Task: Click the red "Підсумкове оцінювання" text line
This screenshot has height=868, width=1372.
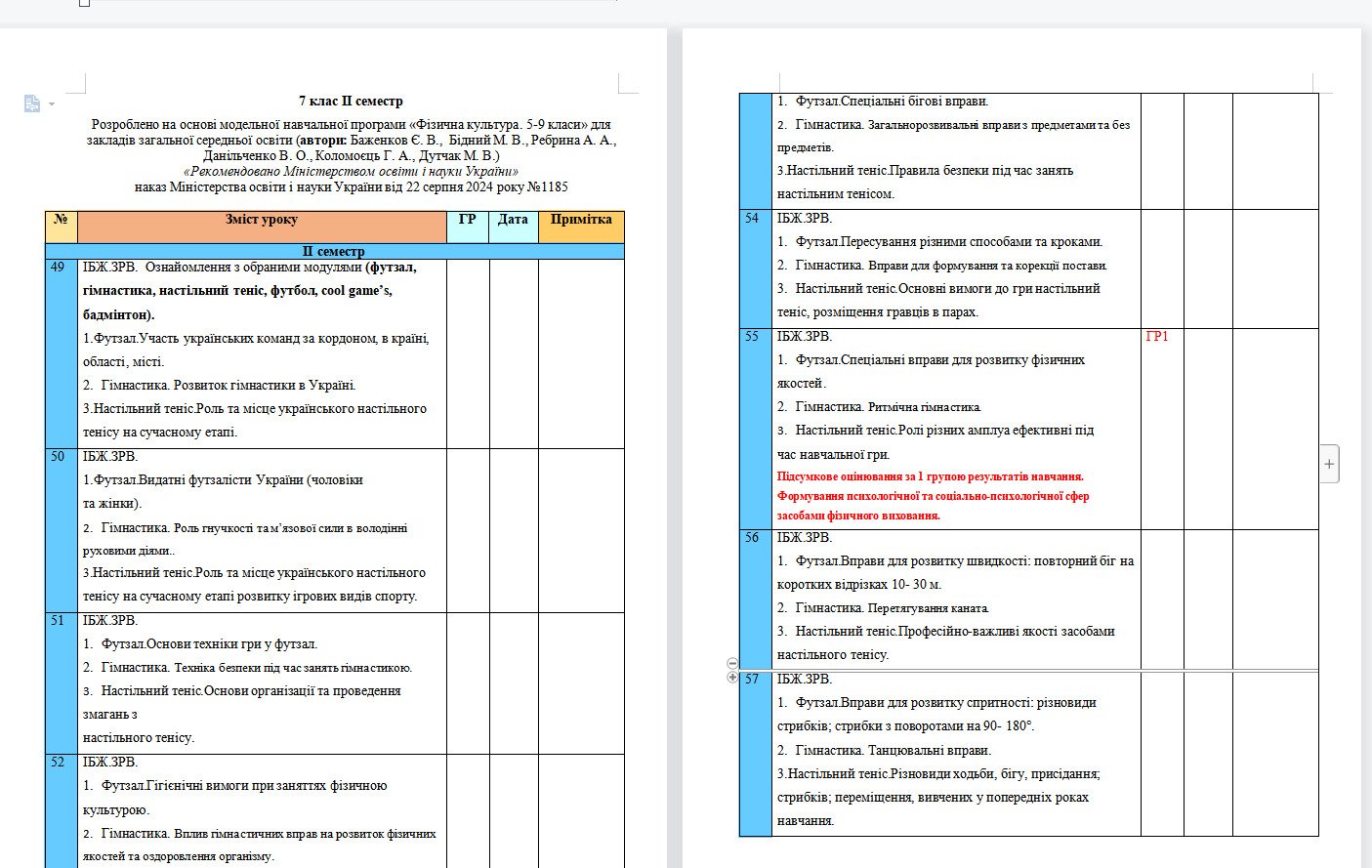Action: pyautogui.click(x=930, y=476)
